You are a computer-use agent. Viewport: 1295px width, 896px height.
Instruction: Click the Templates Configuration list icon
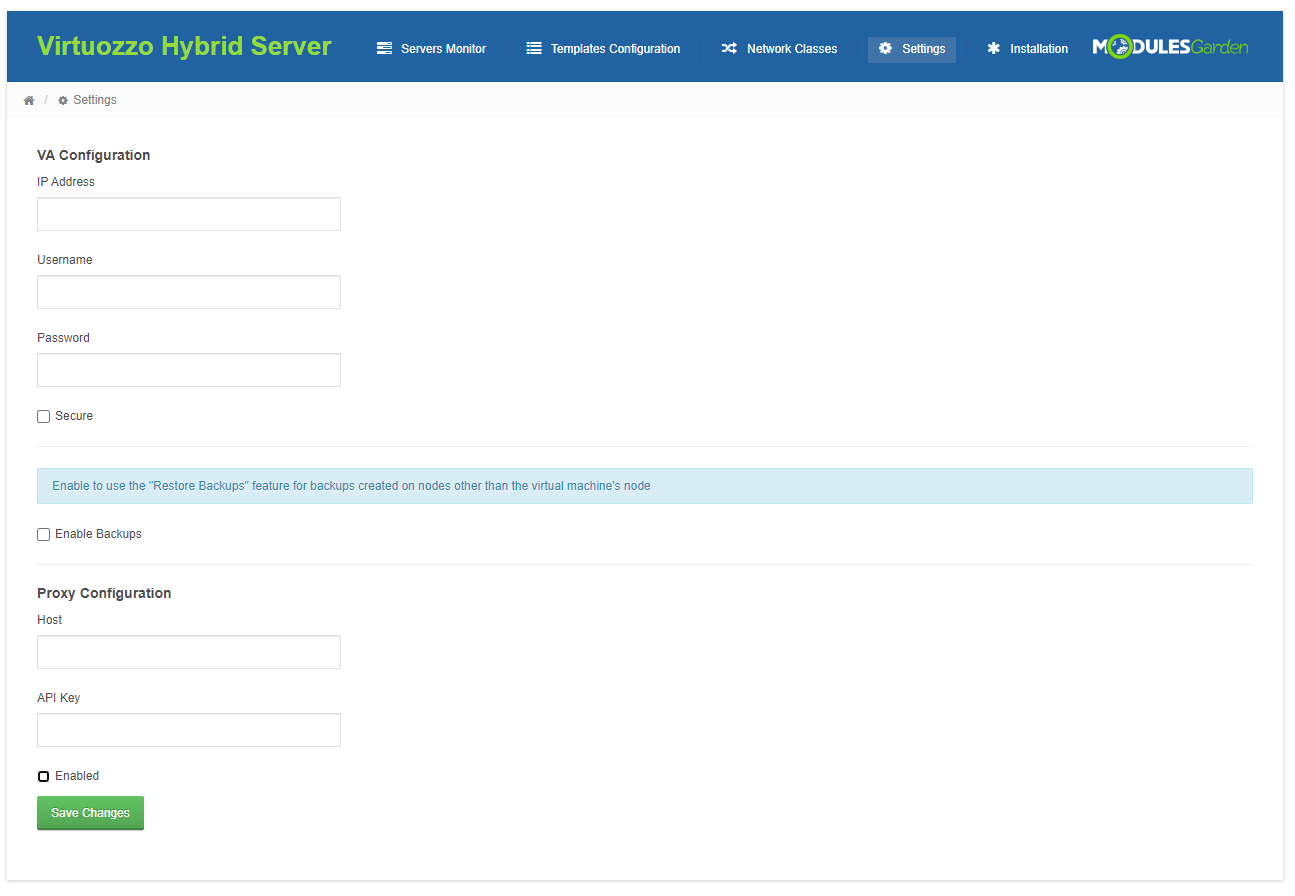[534, 48]
